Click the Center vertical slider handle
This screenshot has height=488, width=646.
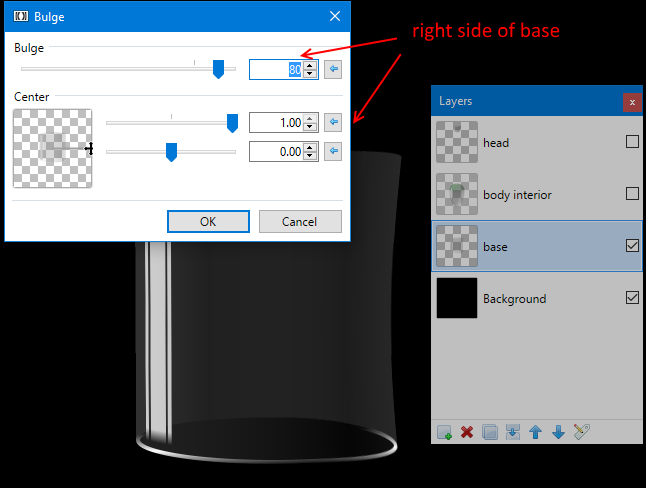click(x=171, y=152)
